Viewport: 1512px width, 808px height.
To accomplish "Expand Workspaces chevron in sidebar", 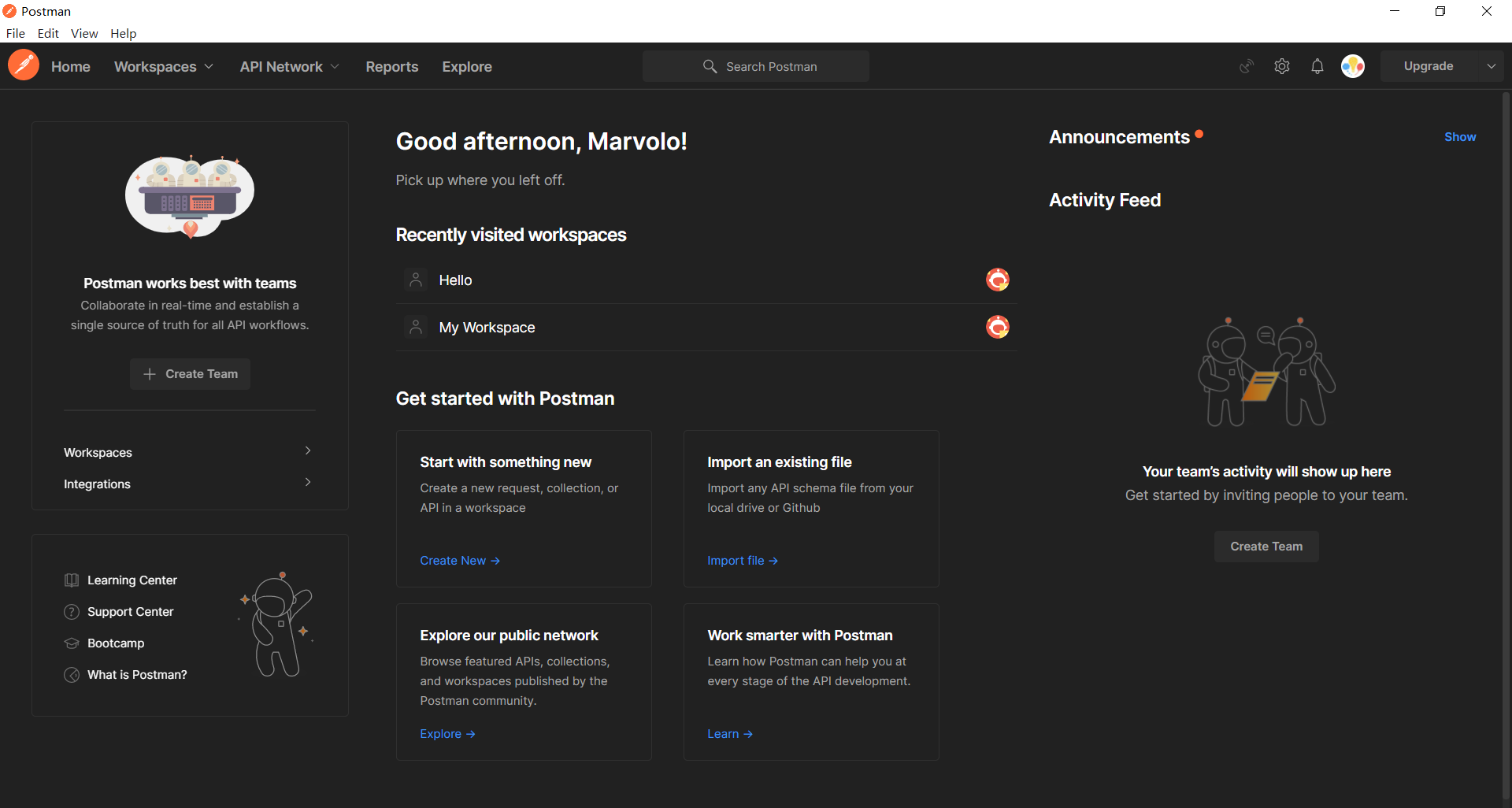I will tap(308, 450).
